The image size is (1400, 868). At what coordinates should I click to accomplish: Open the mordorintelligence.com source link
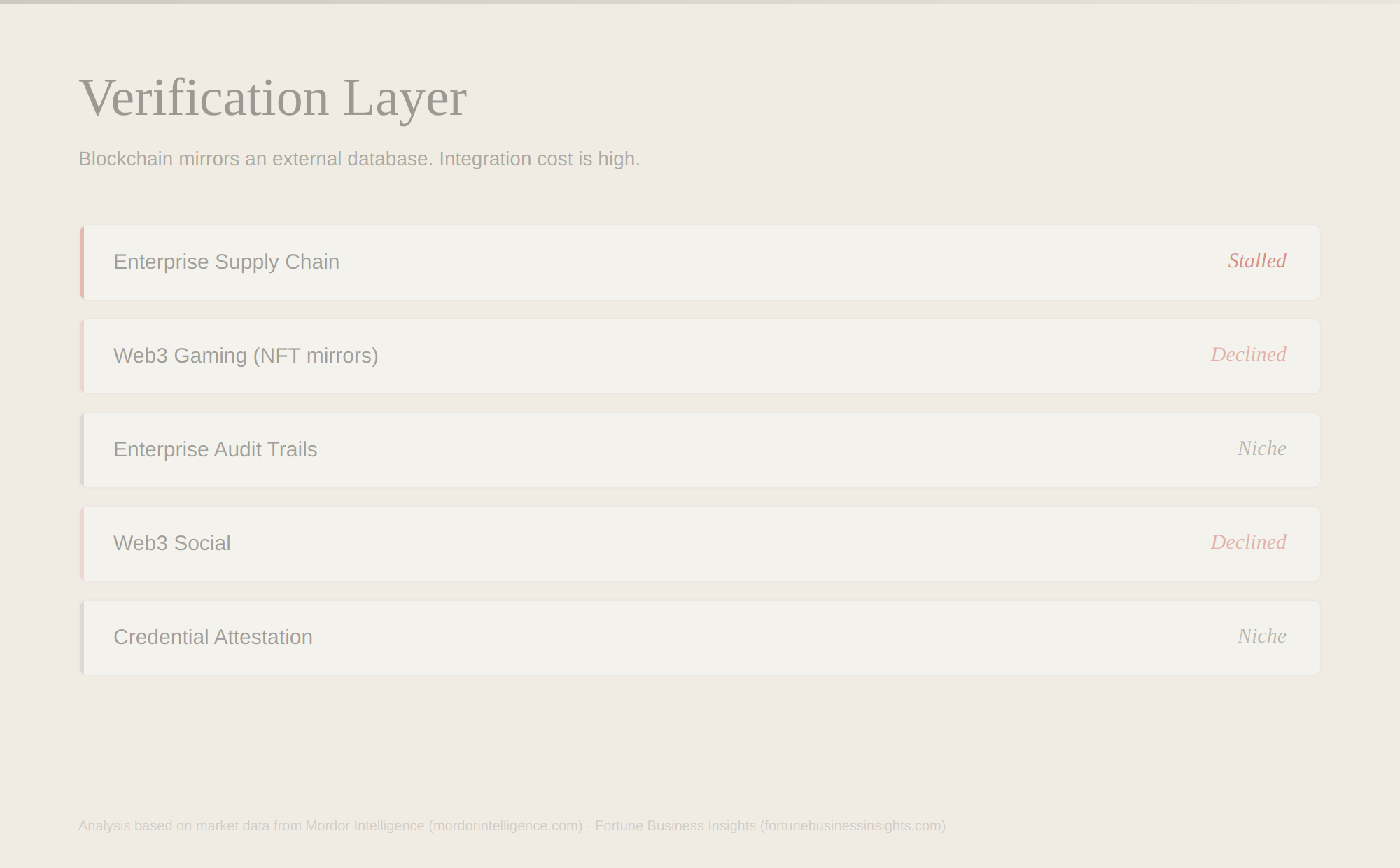(505, 826)
